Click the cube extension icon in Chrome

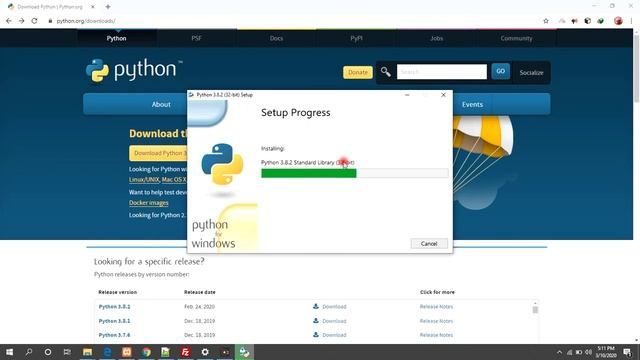click(587, 21)
